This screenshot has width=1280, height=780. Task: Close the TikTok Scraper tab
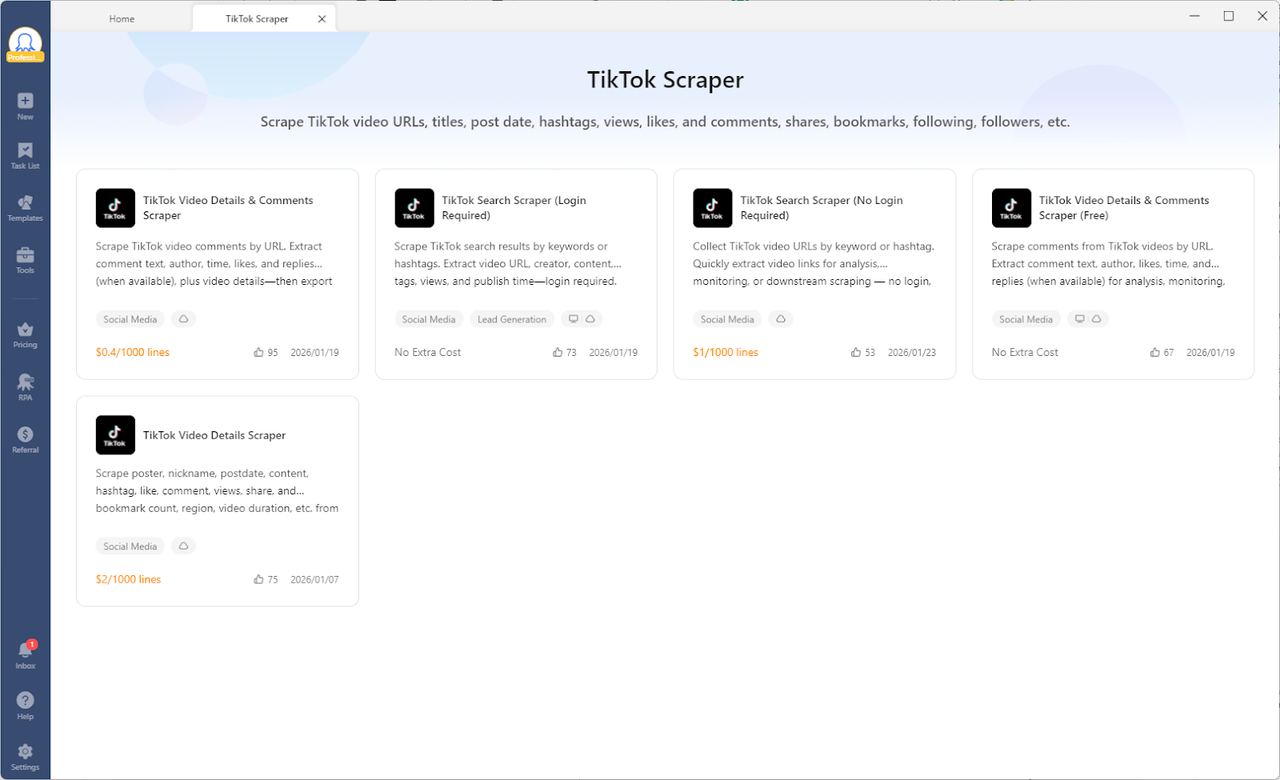tap(321, 17)
